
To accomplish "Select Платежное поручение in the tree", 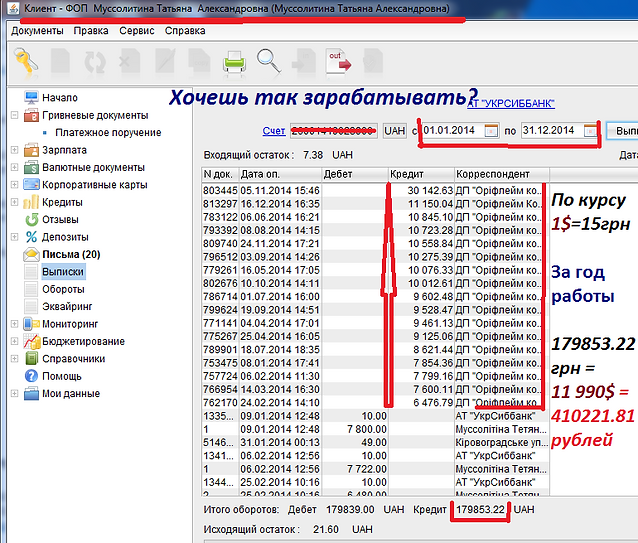I will [108, 133].
